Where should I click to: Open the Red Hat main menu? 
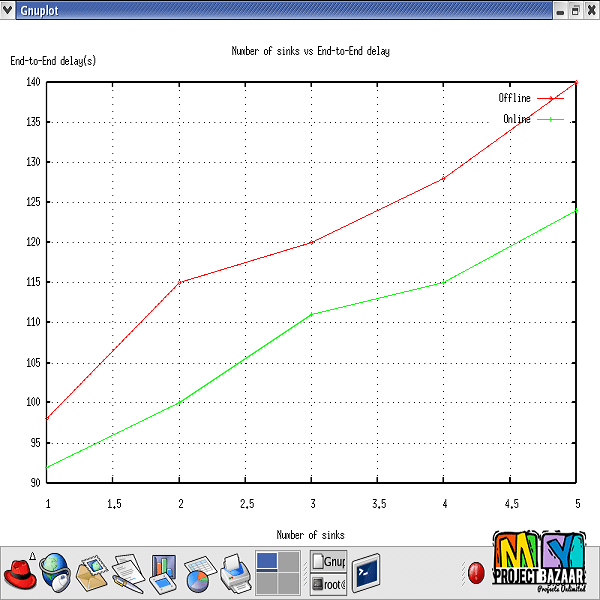(21, 573)
